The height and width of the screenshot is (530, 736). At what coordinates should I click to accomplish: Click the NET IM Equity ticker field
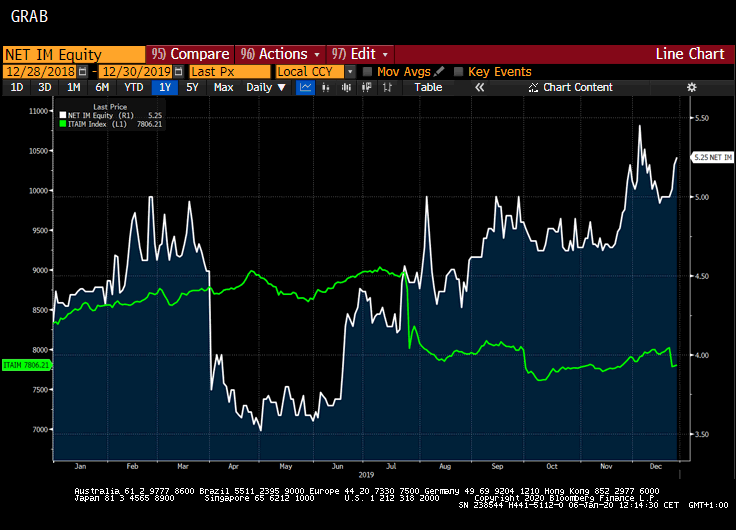[73, 54]
